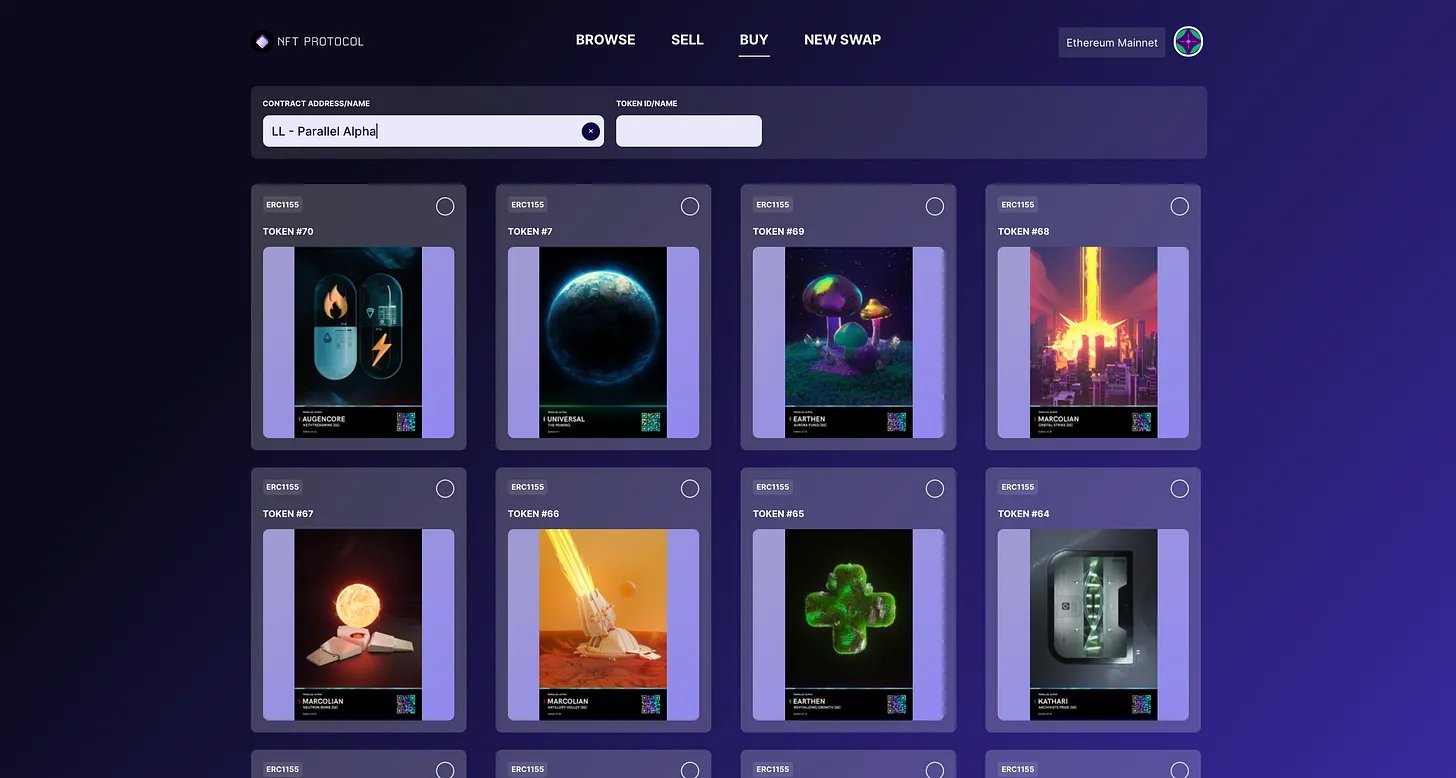The image size is (1456, 778).
Task: Open the wallet avatar icon
Action: tap(1188, 42)
